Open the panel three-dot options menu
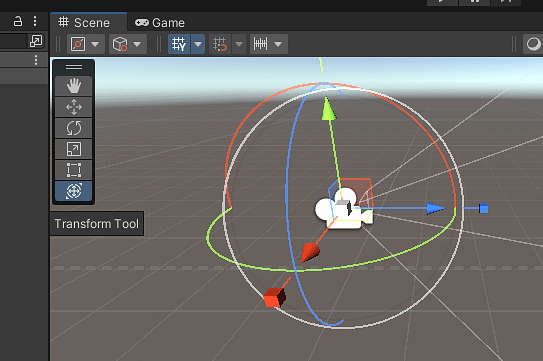The height and width of the screenshot is (361, 543). 35,21
